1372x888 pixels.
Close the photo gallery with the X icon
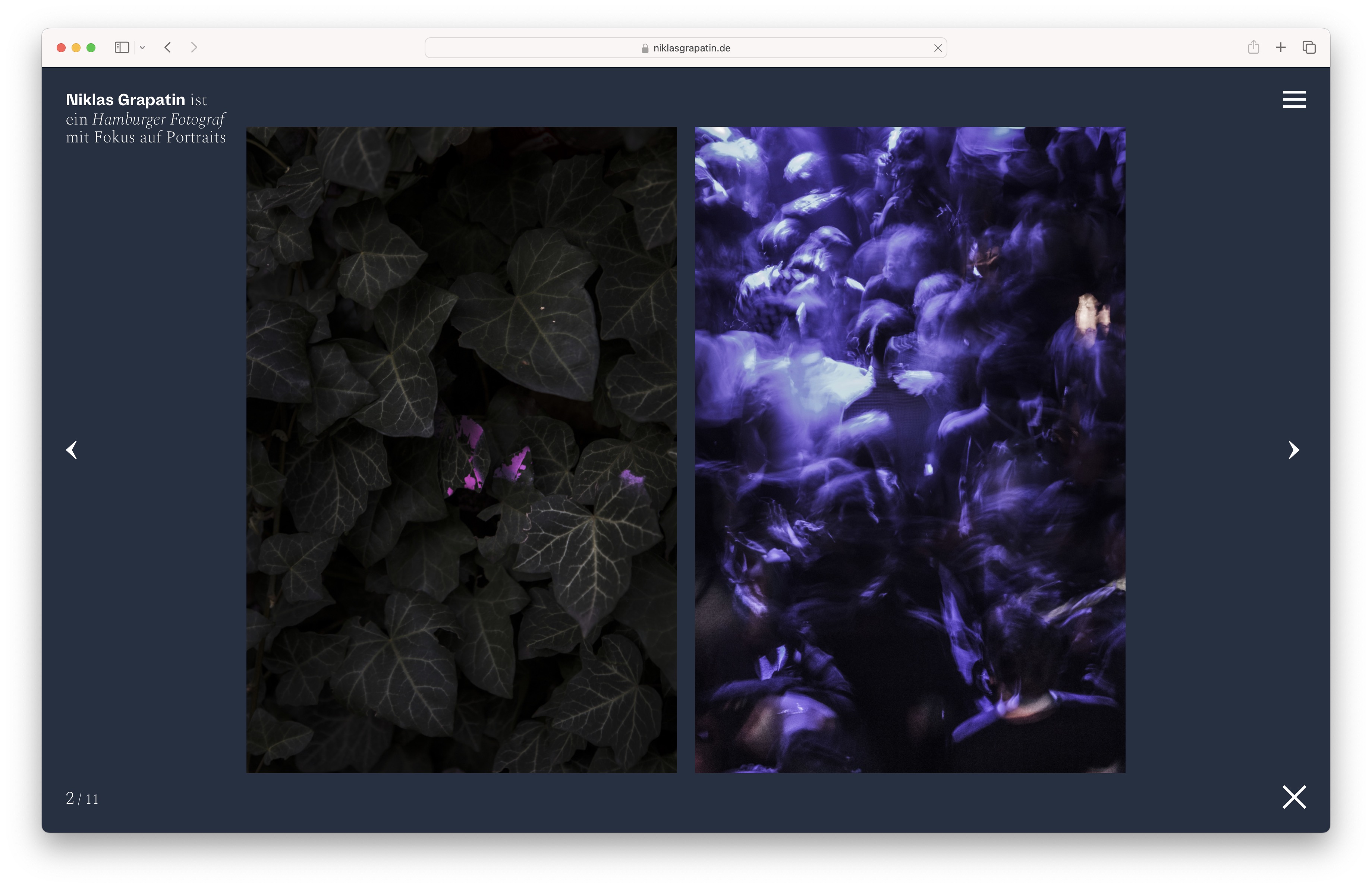pos(1294,797)
